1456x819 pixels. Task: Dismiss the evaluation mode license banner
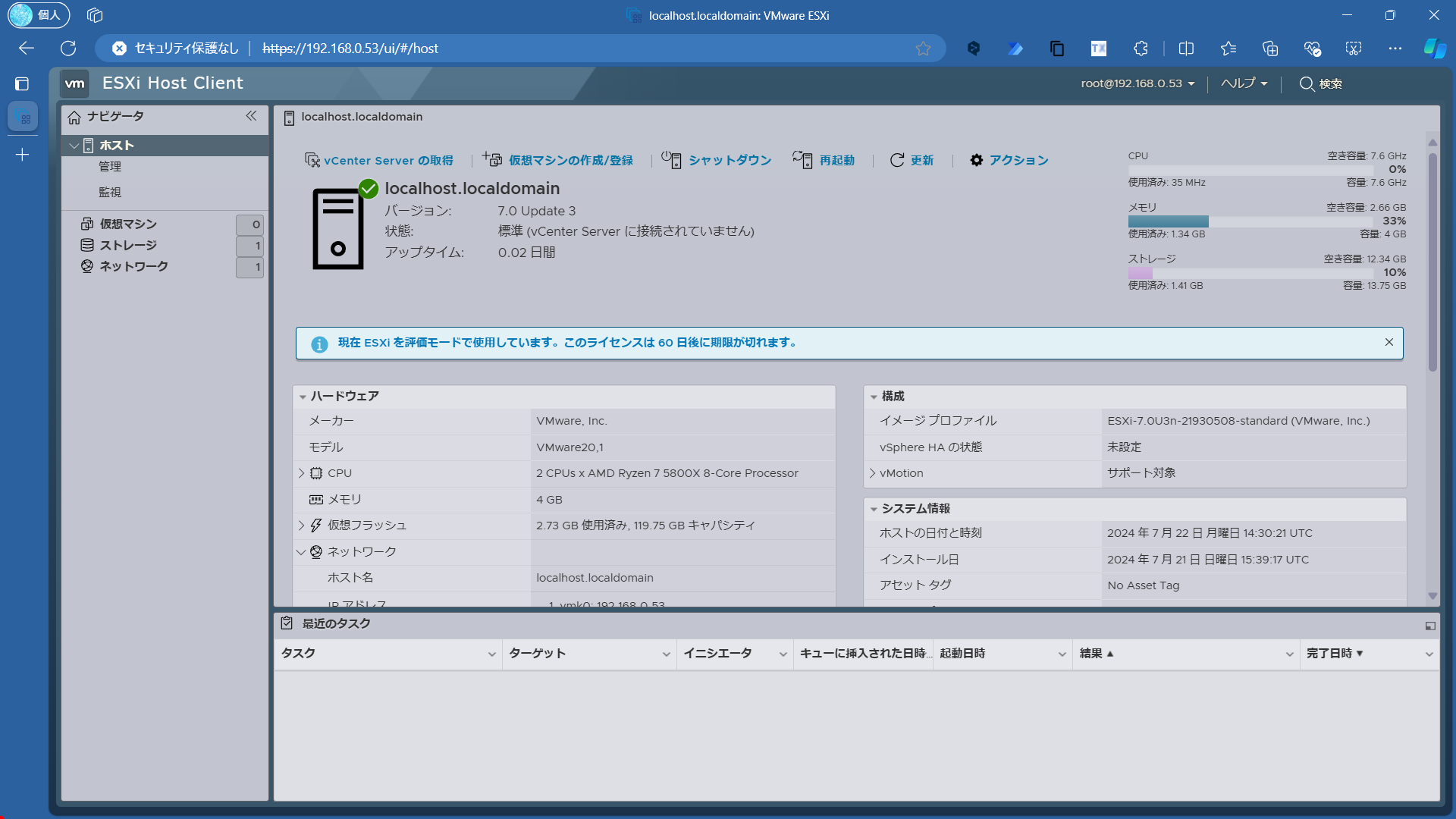coord(1389,342)
